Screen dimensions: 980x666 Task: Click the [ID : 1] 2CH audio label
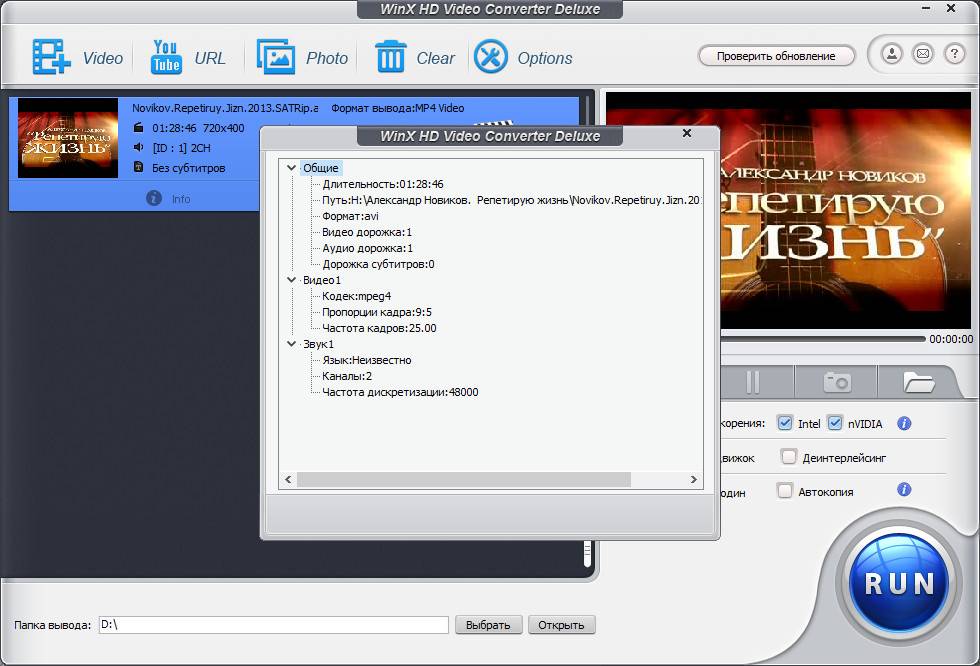click(x=182, y=147)
